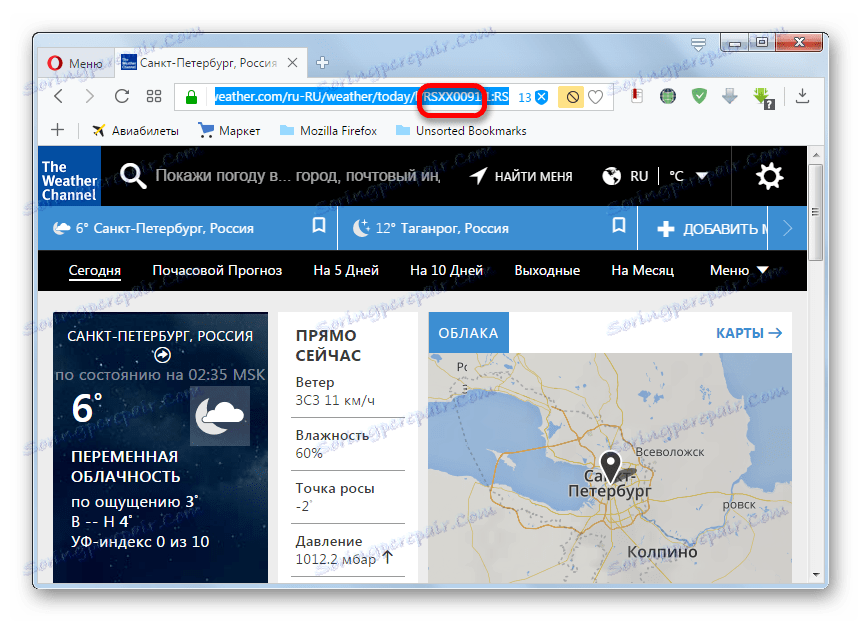Open the green shield extension
This screenshot has height=622, width=862.
click(699, 97)
